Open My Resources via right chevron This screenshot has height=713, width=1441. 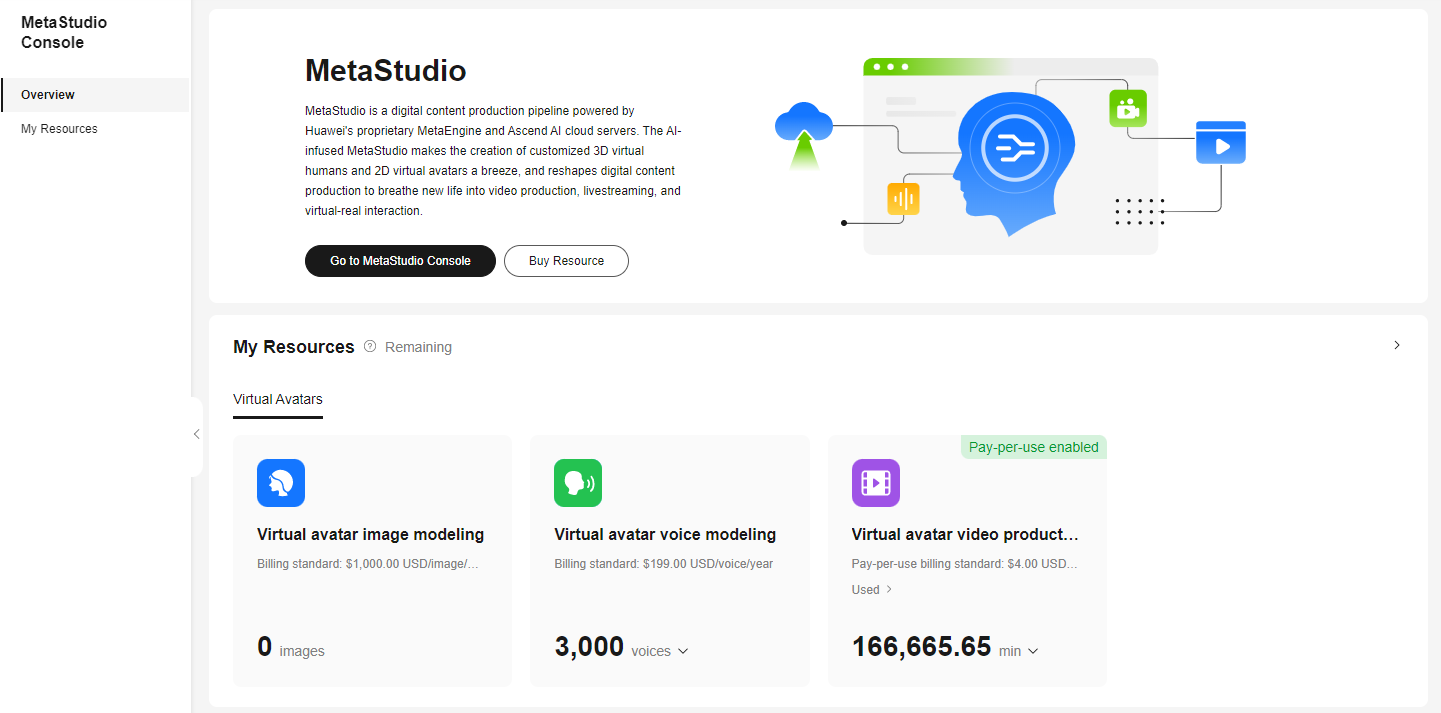1397,345
